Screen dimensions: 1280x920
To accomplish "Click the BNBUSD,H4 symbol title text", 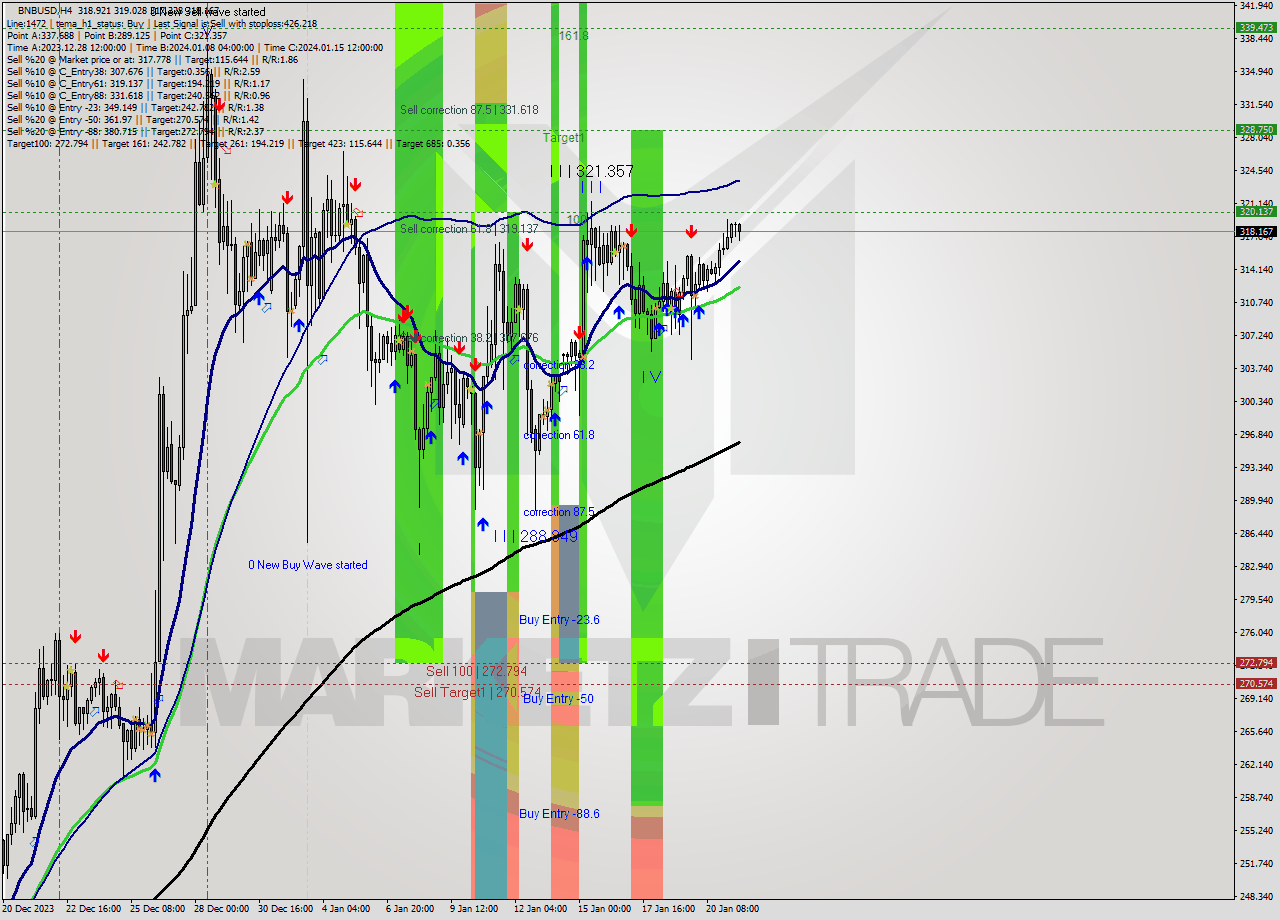I will 45,10.
